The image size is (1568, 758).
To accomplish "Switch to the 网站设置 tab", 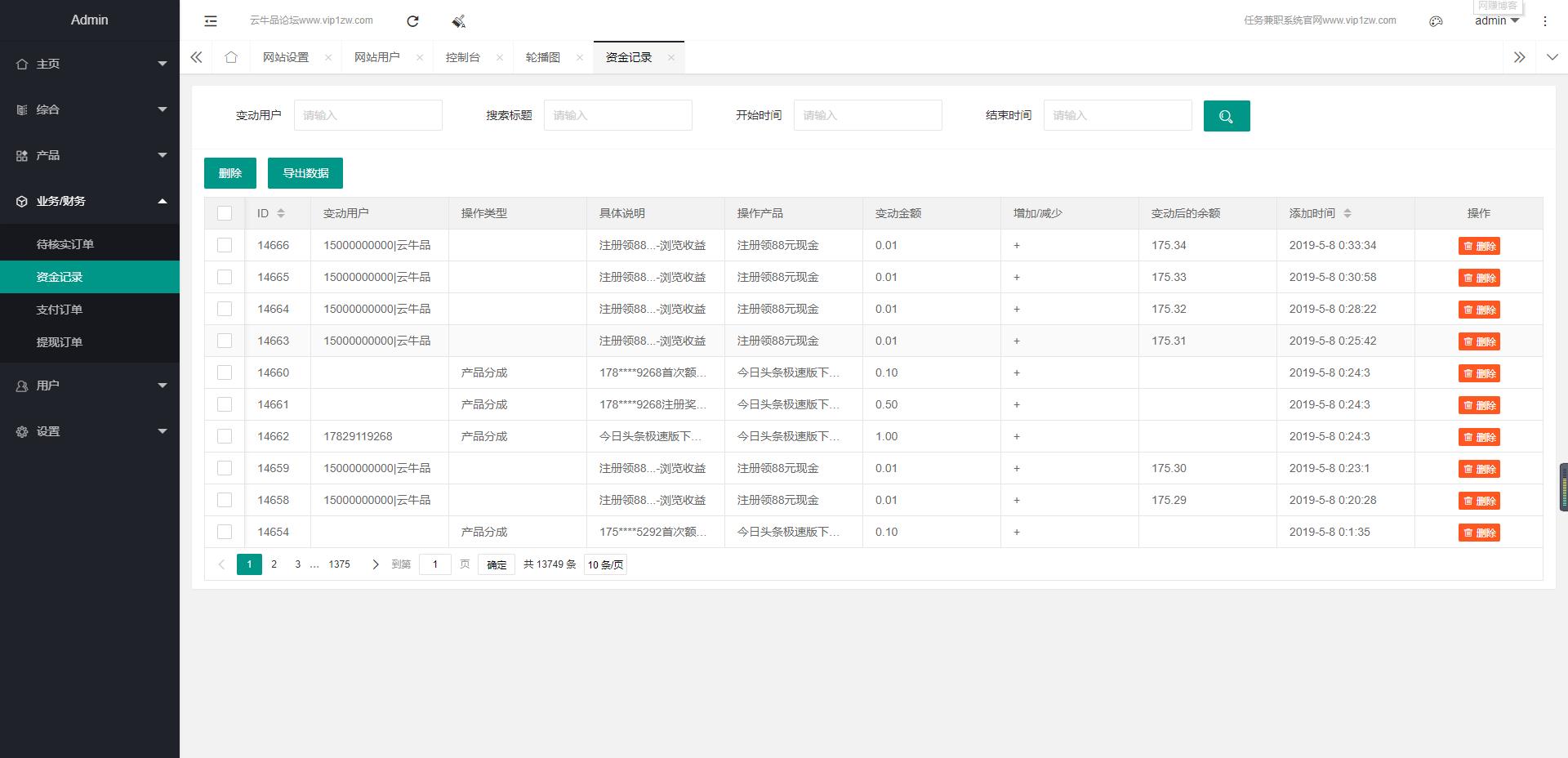I will tap(286, 57).
